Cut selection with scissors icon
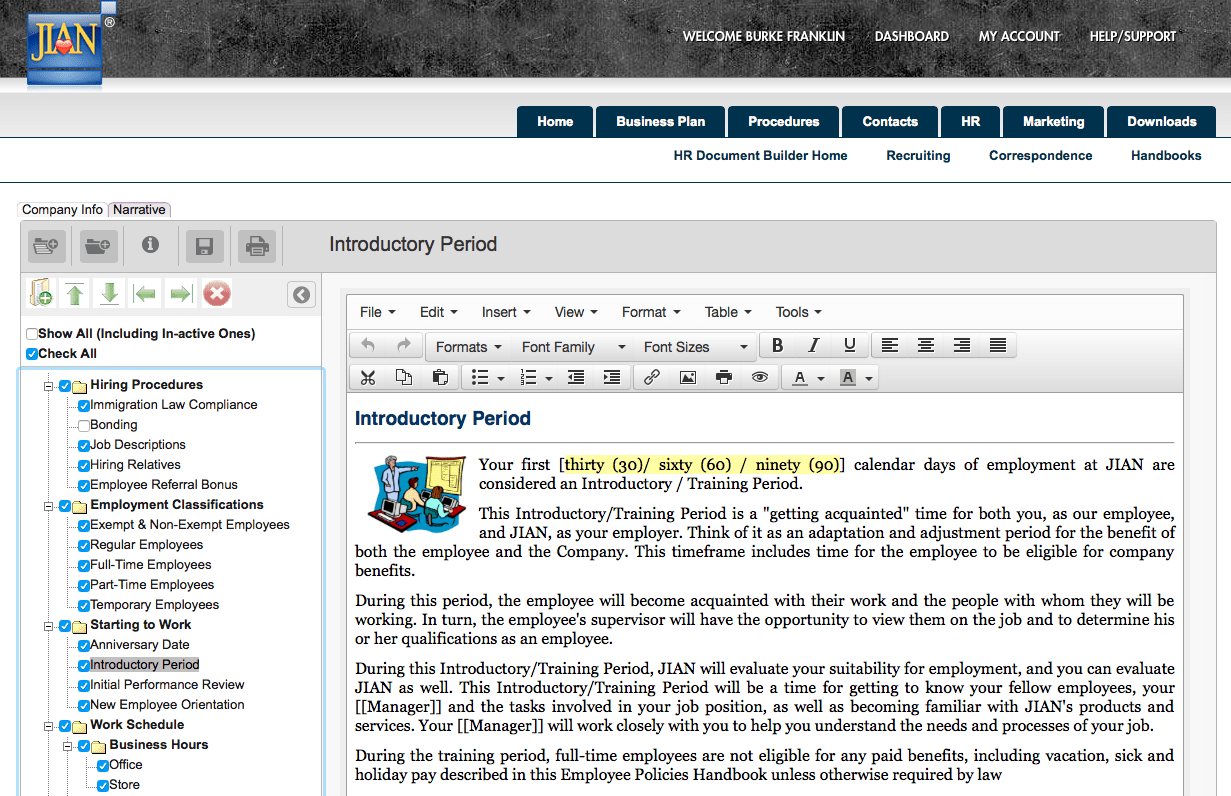This screenshot has height=796, width=1231. [368, 378]
